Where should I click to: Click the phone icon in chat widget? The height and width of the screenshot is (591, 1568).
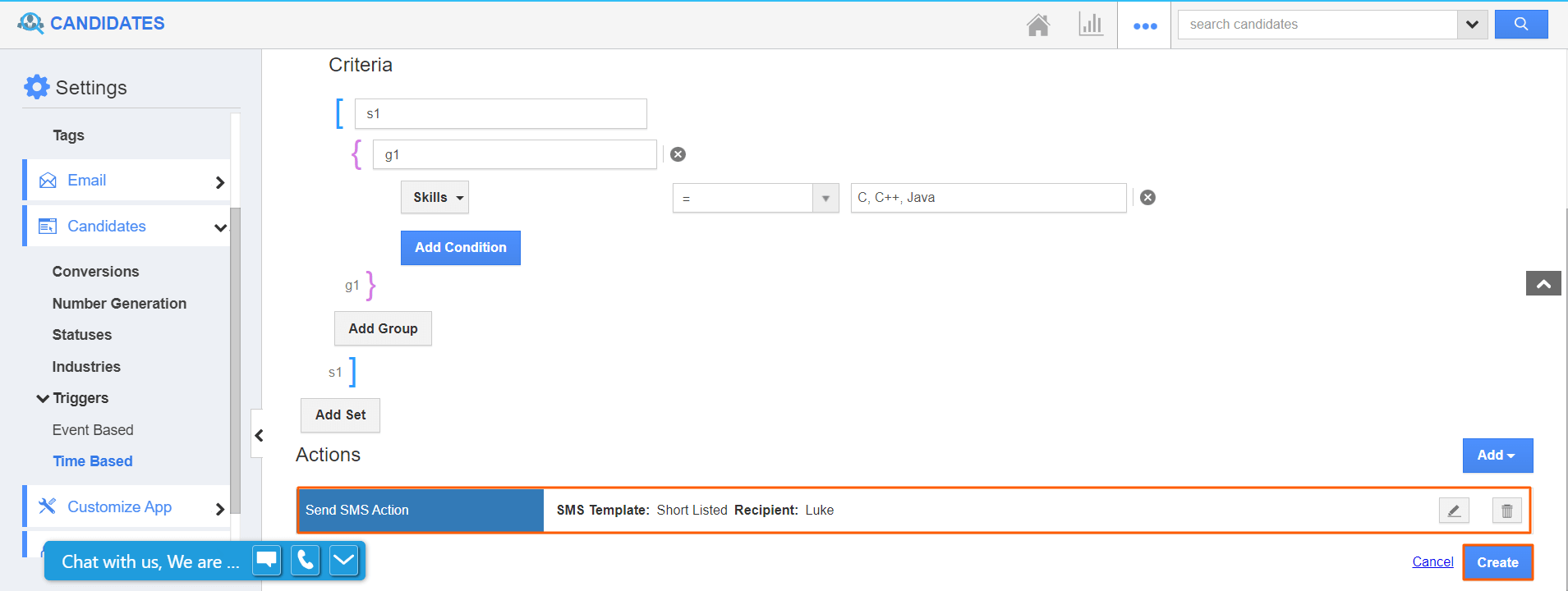(x=305, y=561)
